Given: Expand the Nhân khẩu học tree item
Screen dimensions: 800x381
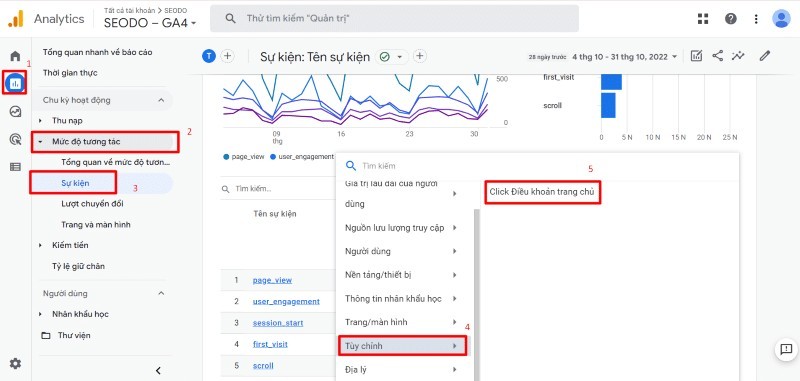Looking at the screenshot, I should coord(40,314).
